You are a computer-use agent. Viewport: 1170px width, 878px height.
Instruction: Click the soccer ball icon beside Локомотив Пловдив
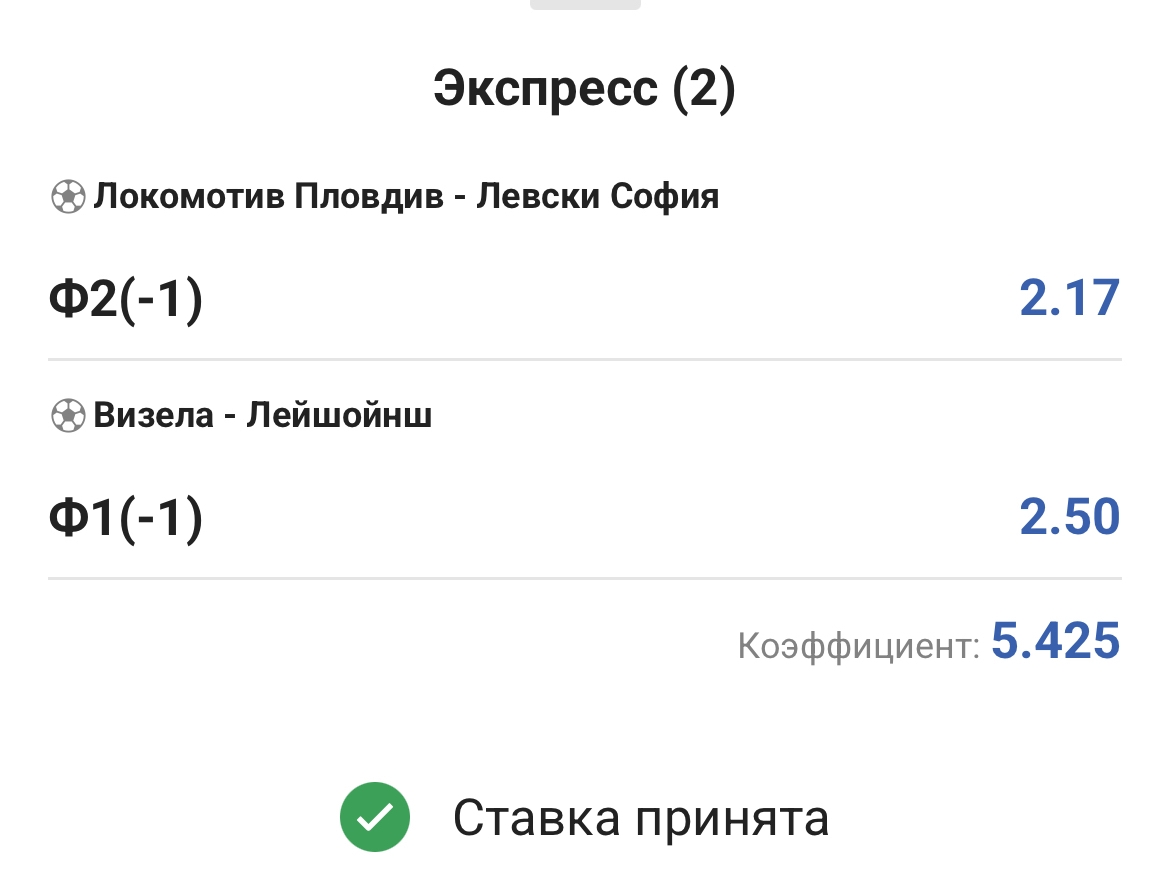[x=67, y=197]
